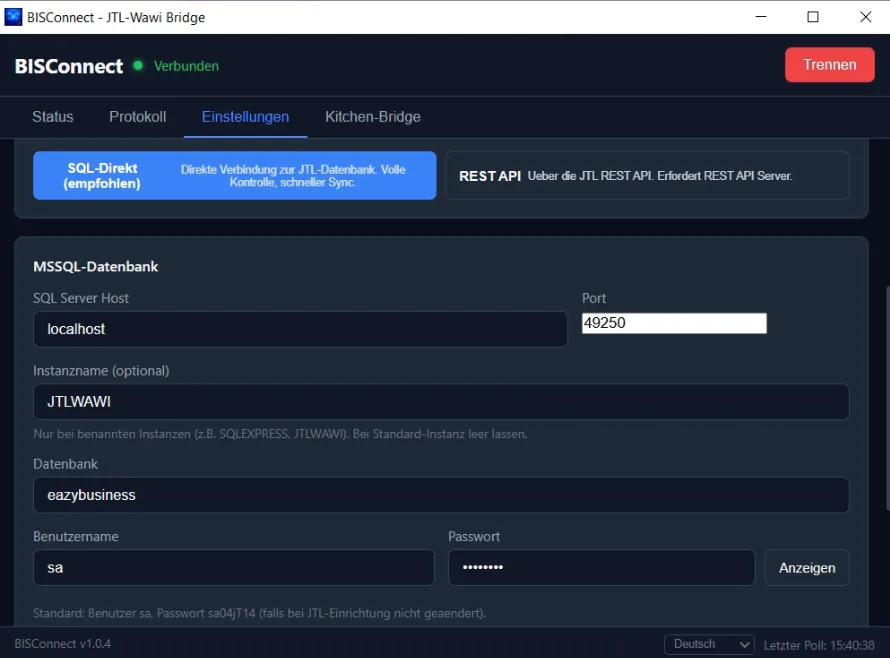Viewport: 890px width, 658px height.
Task: Minimize the BISConnect window
Action: pyautogui.click(x=761, y=17)
